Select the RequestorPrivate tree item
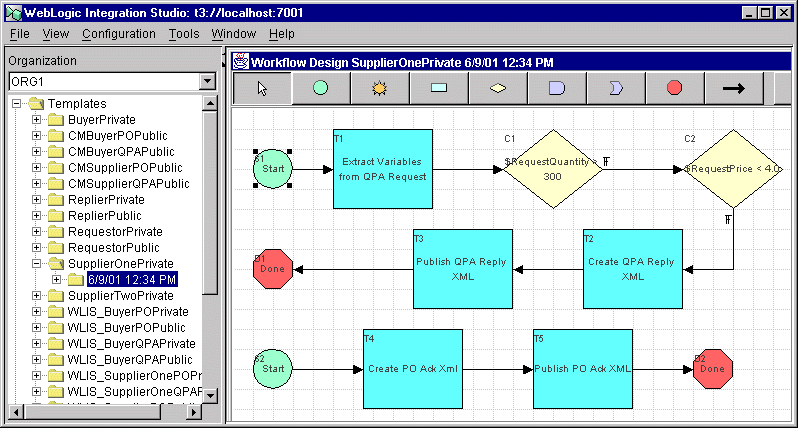 click(x=115, y=232)
